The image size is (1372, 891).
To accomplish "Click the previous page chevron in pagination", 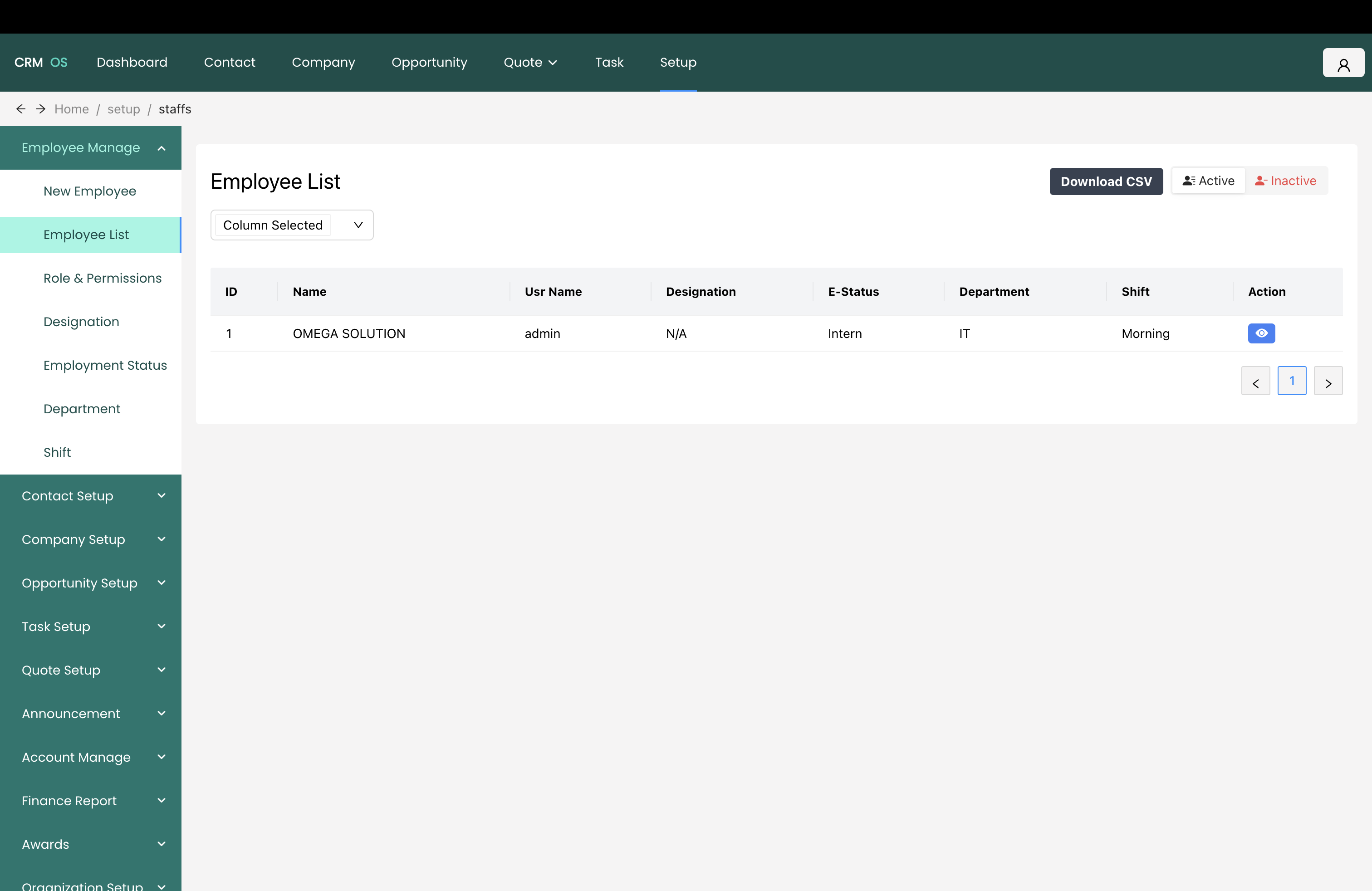I will point(1255,380).
